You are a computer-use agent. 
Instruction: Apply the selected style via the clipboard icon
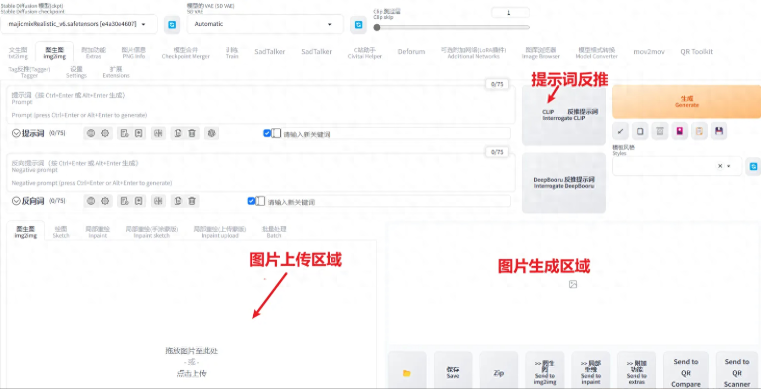tap(699, 131)
